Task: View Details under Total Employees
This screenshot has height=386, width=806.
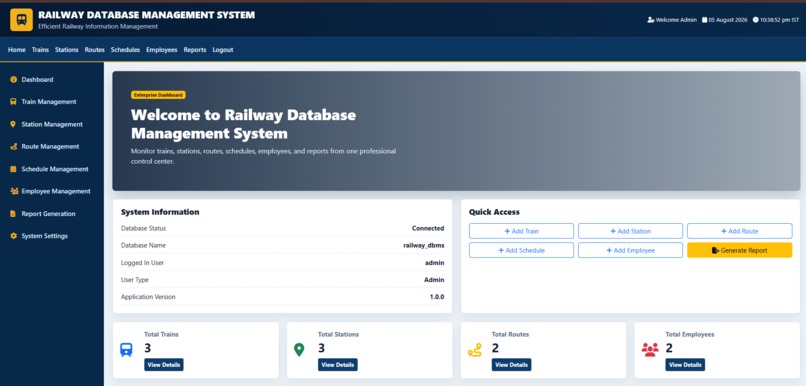Action: 685,365
